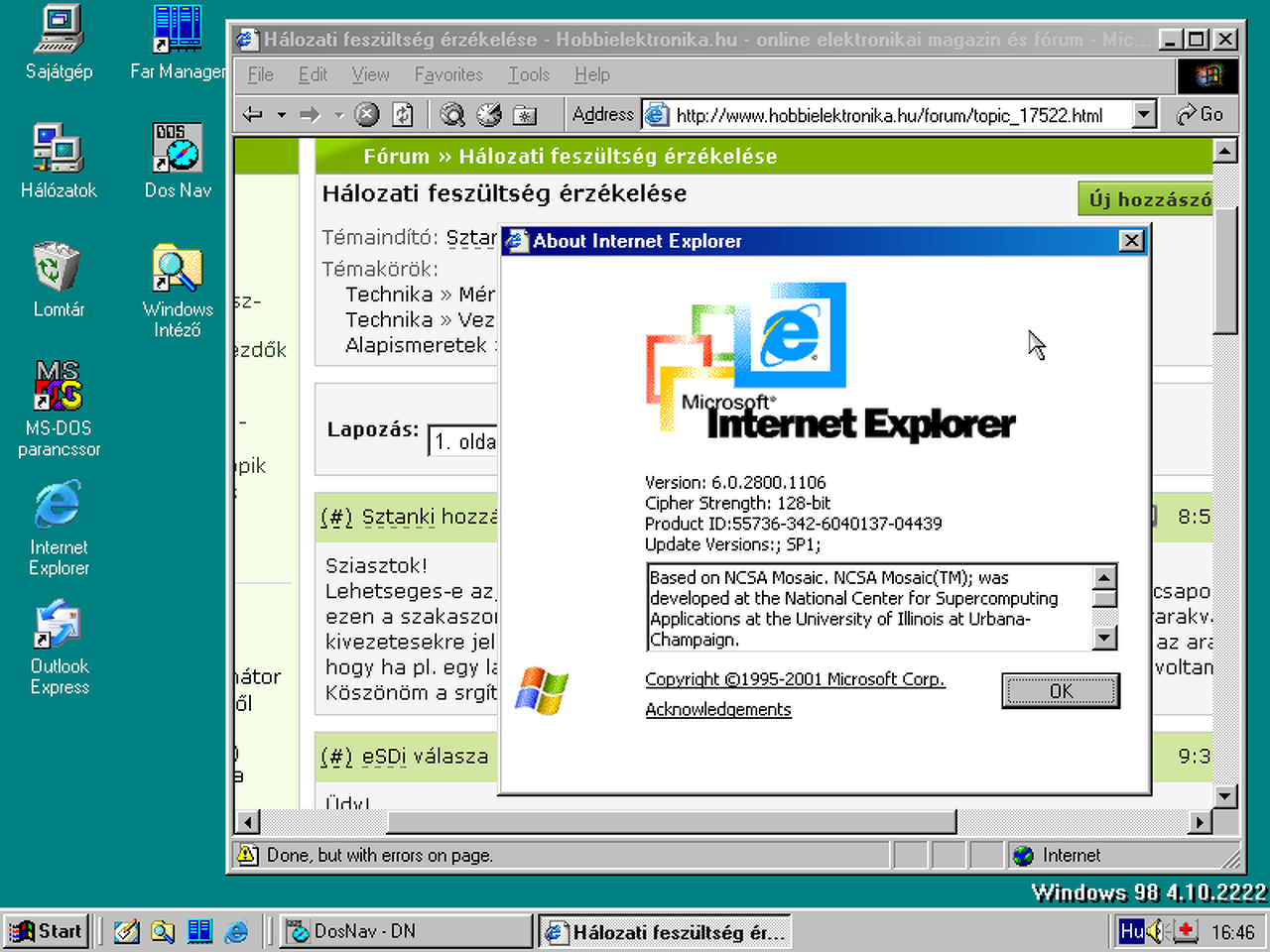Click the Internet zone status bar indicator

(1056, 855)
